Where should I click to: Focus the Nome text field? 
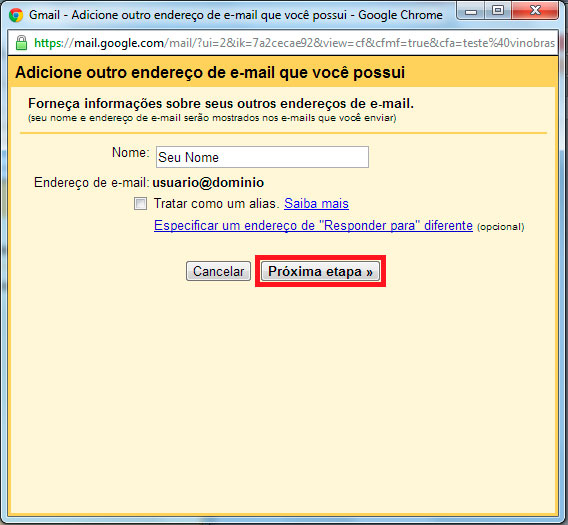pos(262,157)
